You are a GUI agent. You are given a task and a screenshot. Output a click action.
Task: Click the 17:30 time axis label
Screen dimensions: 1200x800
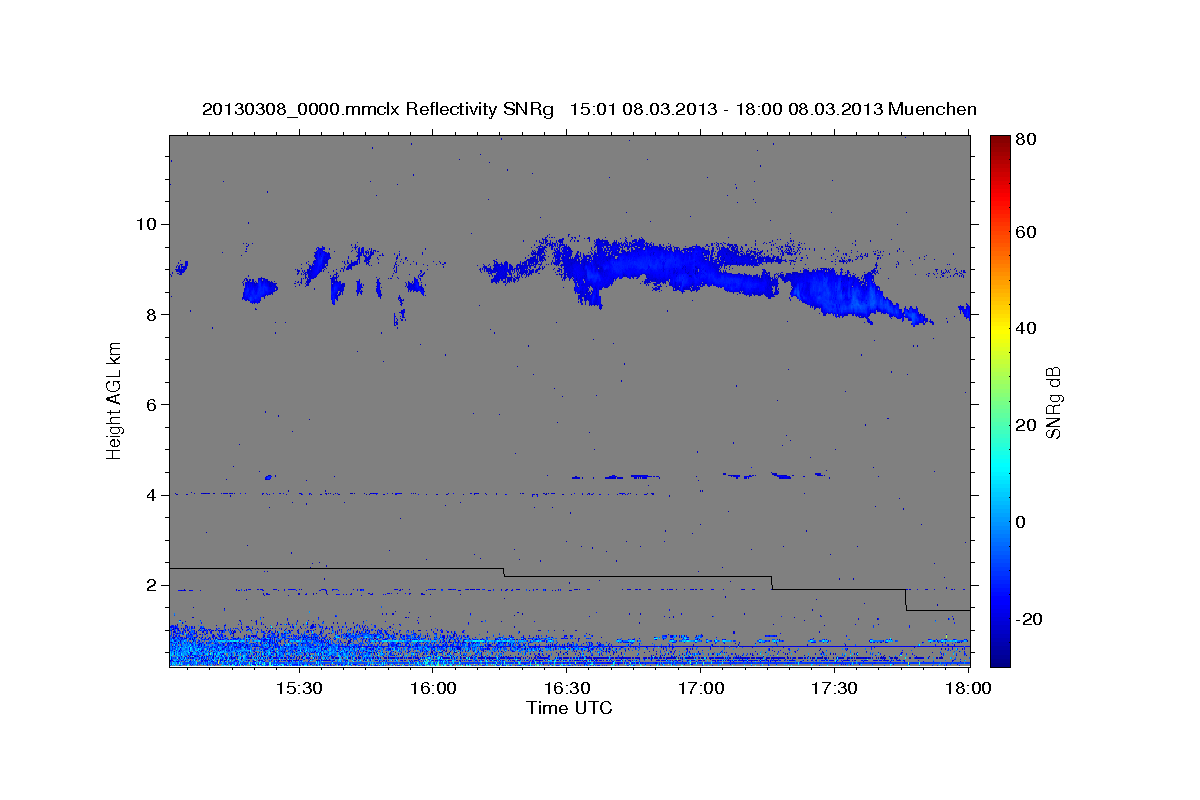point(834,689)
